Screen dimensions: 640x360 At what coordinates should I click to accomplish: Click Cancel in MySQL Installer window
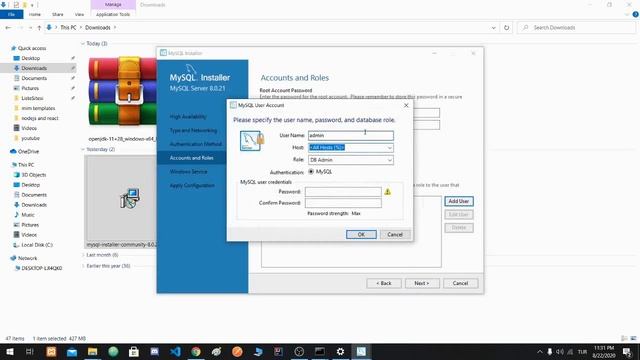point(460,283)
